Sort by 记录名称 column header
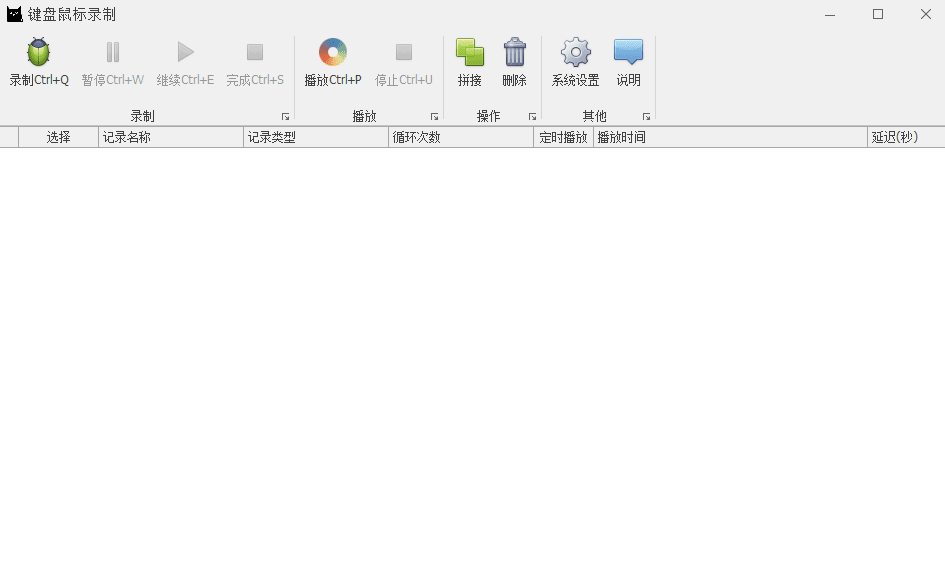Screen dimensions: 945x587 tap(170, 138)
